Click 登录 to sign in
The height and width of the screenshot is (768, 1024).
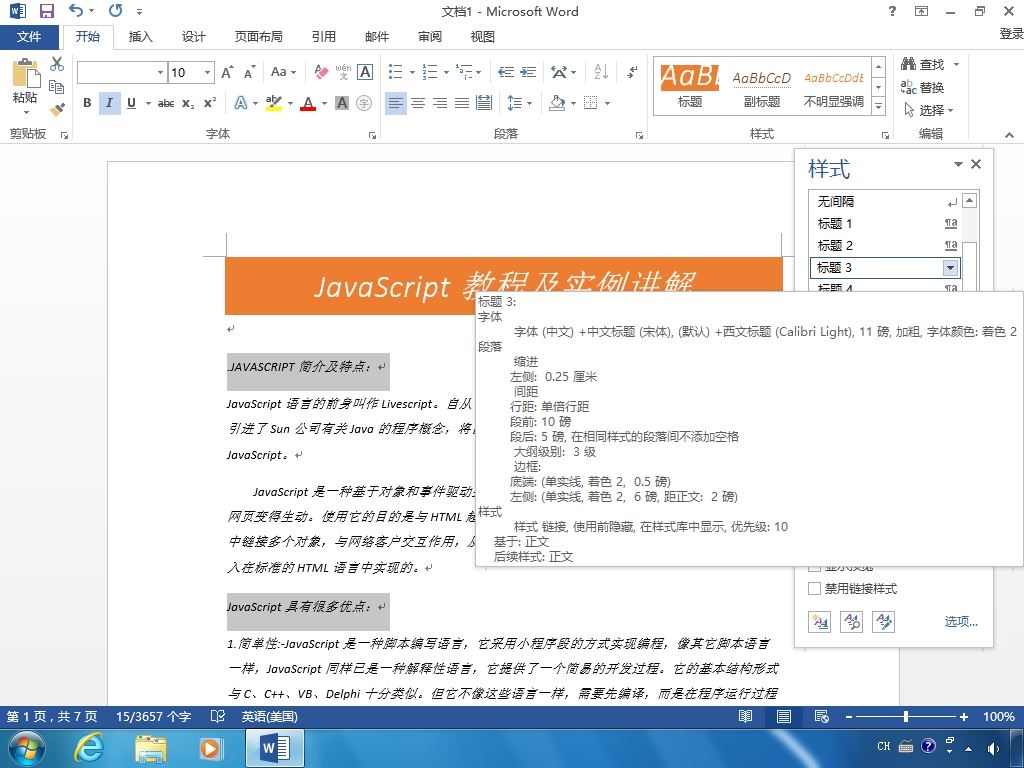click(1011, 33)
